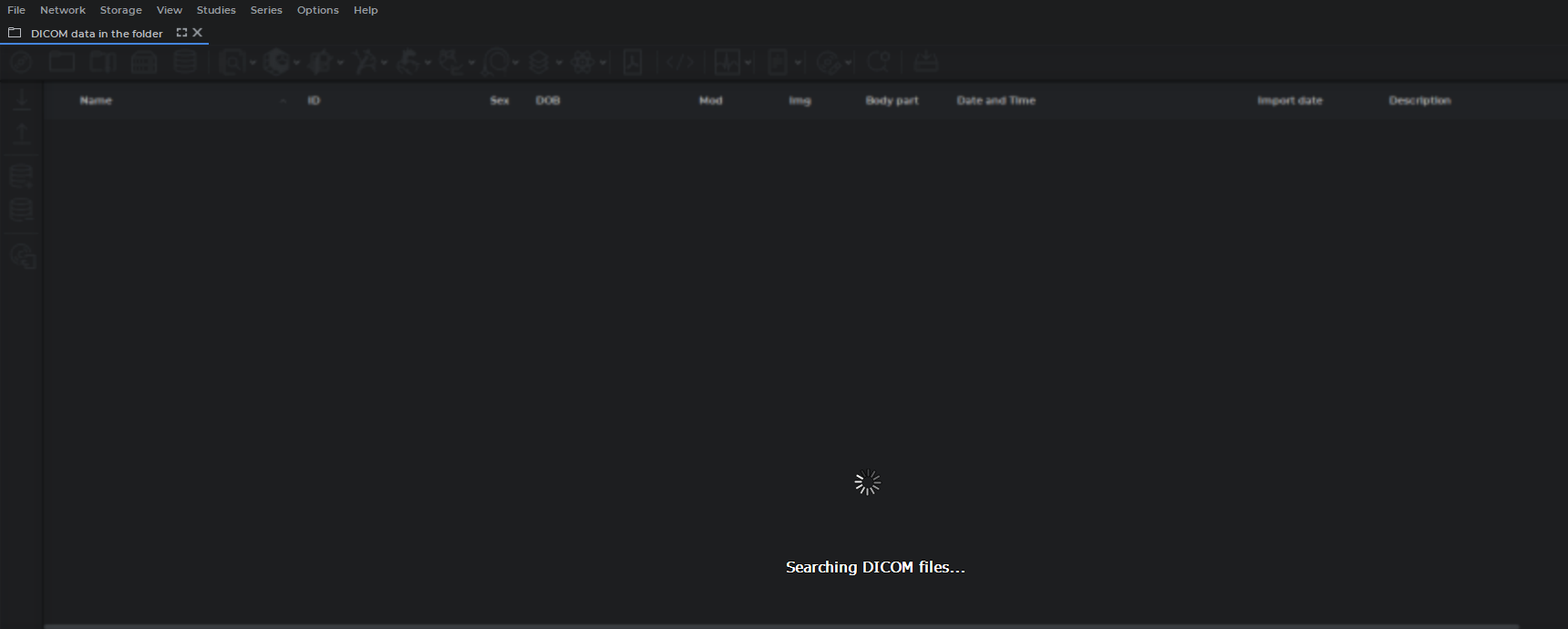The image size is (1568, 629).
Task: Sort the list by Name column header
Action: [x=96, y=100]
